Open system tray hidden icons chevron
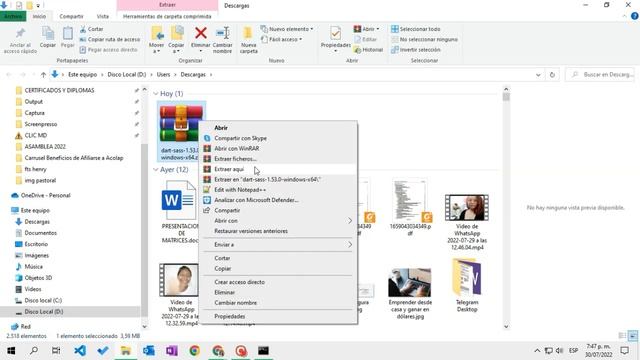Image resolution: width=640 pixels, height=360 pixels. [x=537, y=351]
